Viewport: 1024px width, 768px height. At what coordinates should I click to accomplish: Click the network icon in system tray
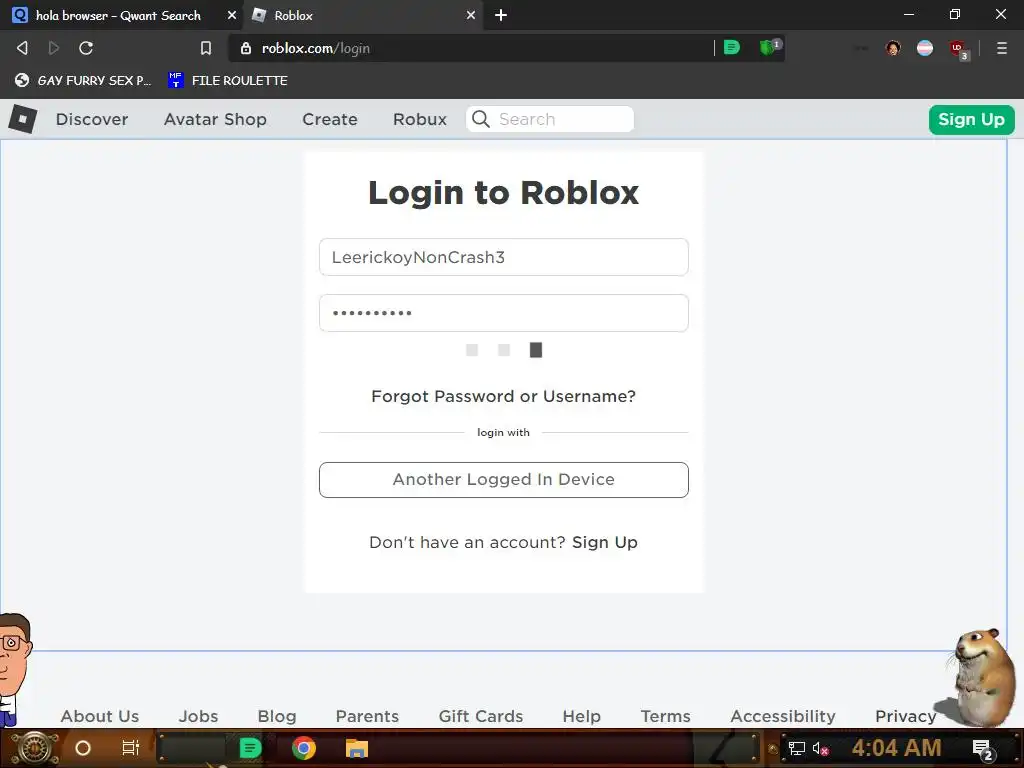coord(796,748)
